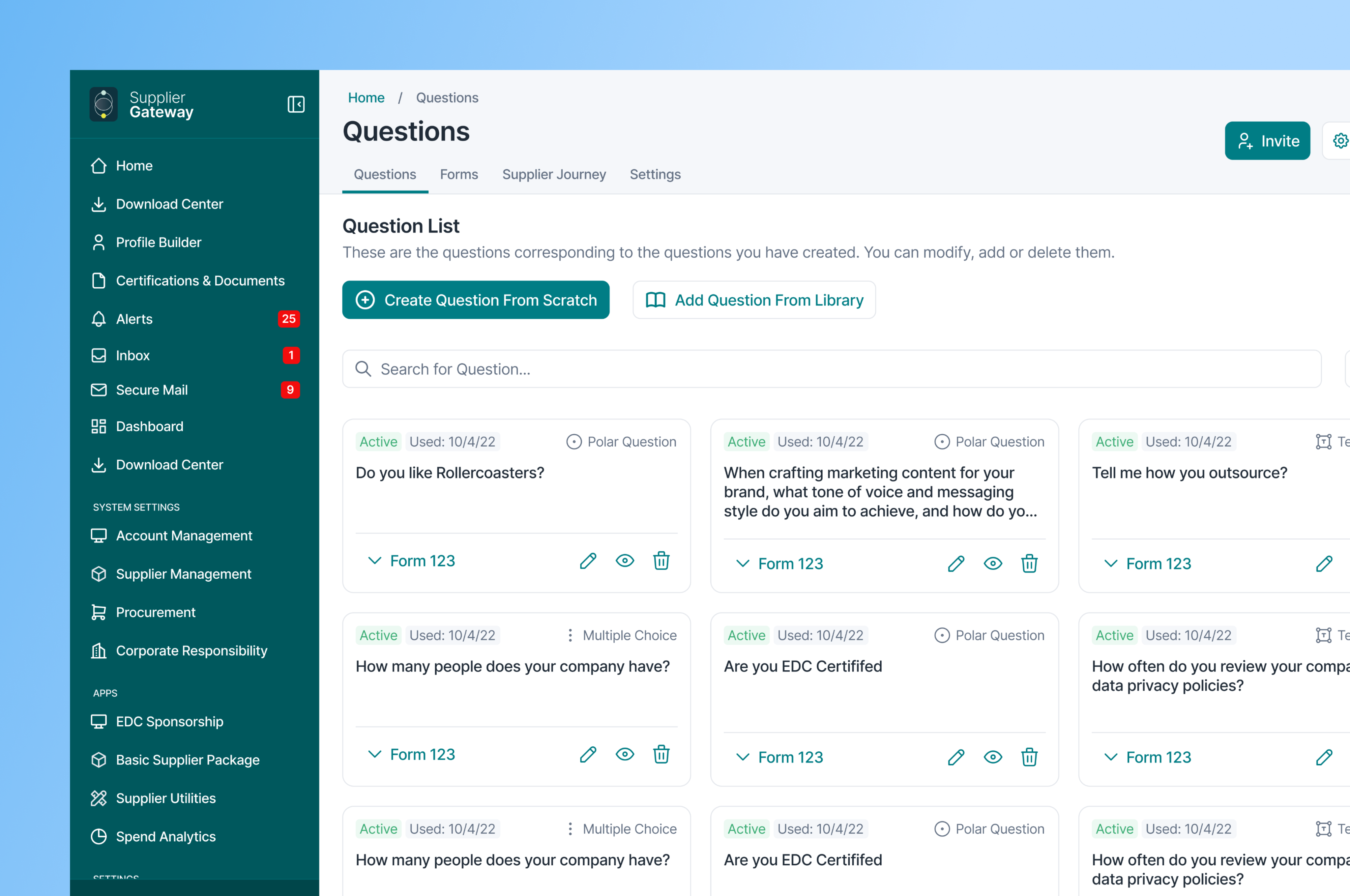Screen dimensions: 1350x896
Task: Edit the 'Tell me how you outsource?' question
Action: tap(1324, 564)
